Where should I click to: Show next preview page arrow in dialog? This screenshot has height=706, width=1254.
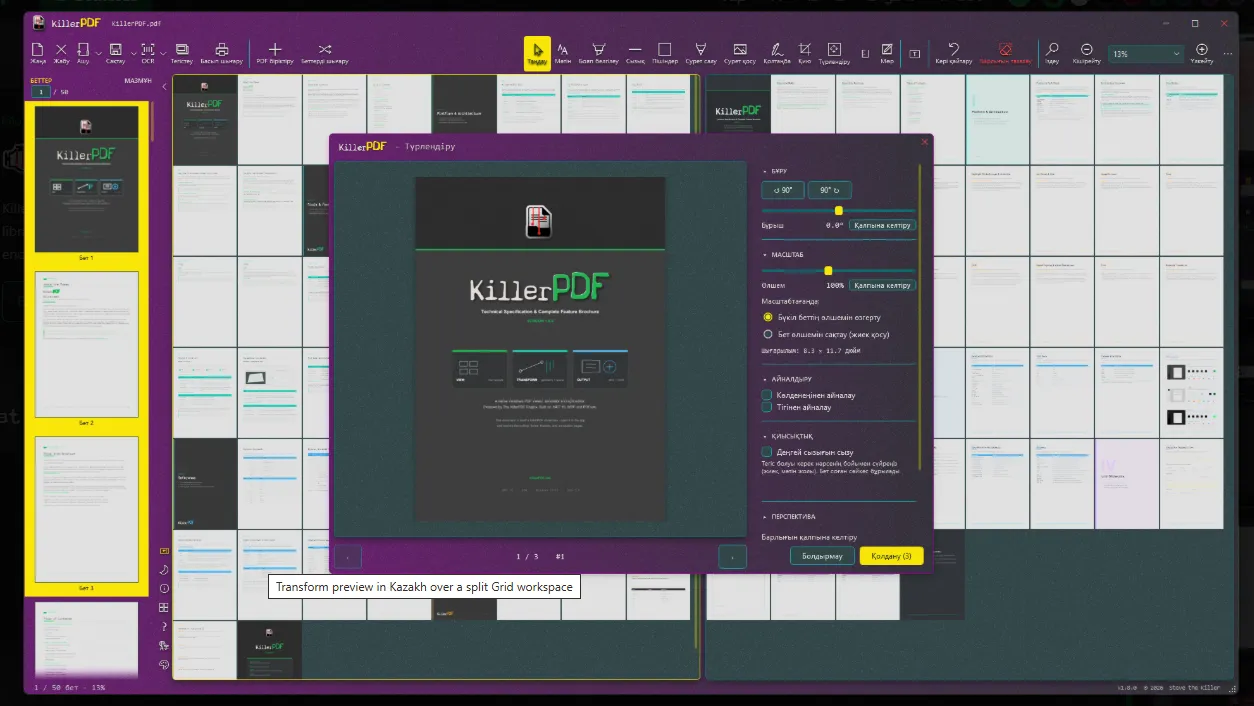pos(732,556)
